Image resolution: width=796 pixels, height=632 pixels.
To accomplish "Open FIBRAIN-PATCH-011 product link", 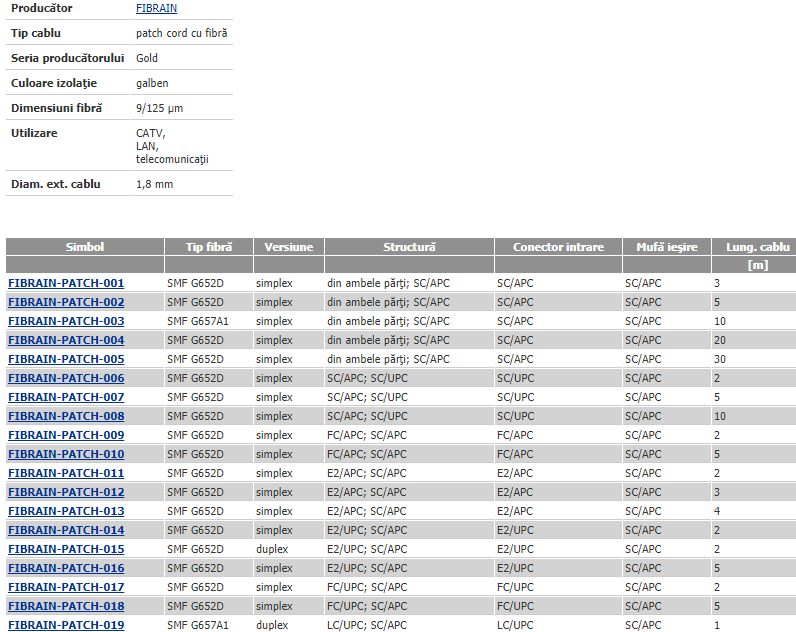I will point(66,473).
